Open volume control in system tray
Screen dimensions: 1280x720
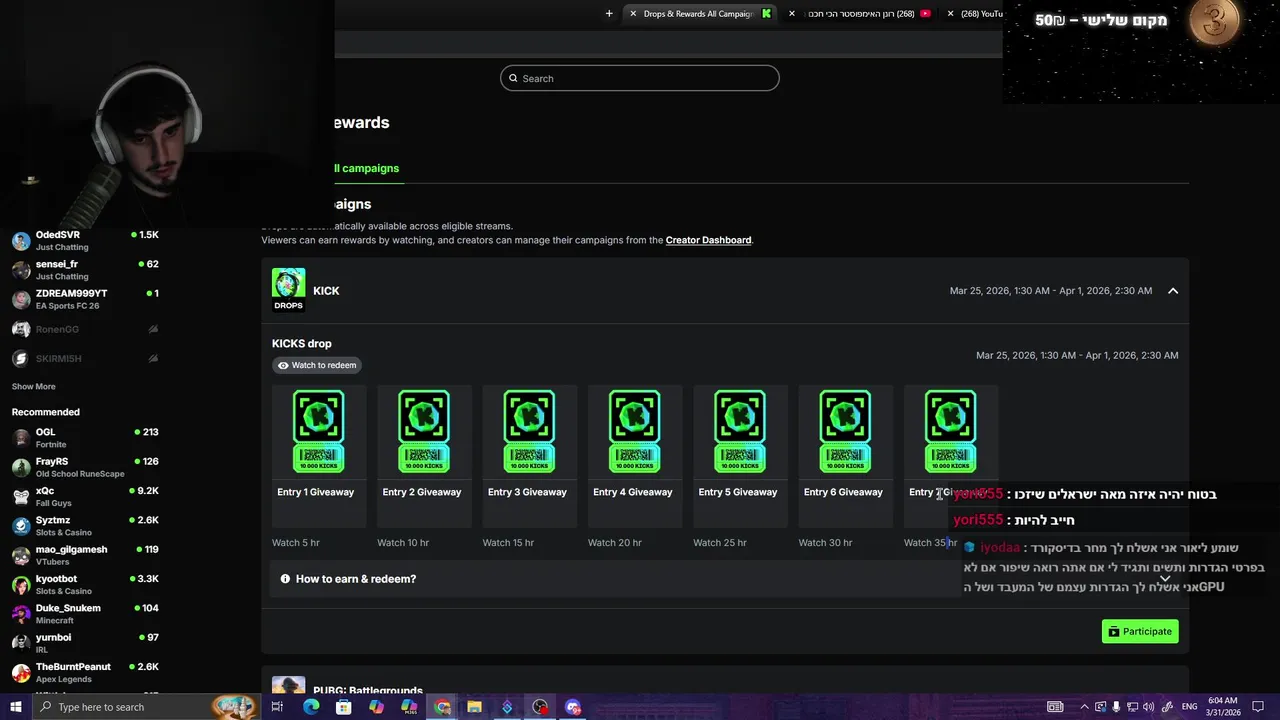tap(1148, 707)
